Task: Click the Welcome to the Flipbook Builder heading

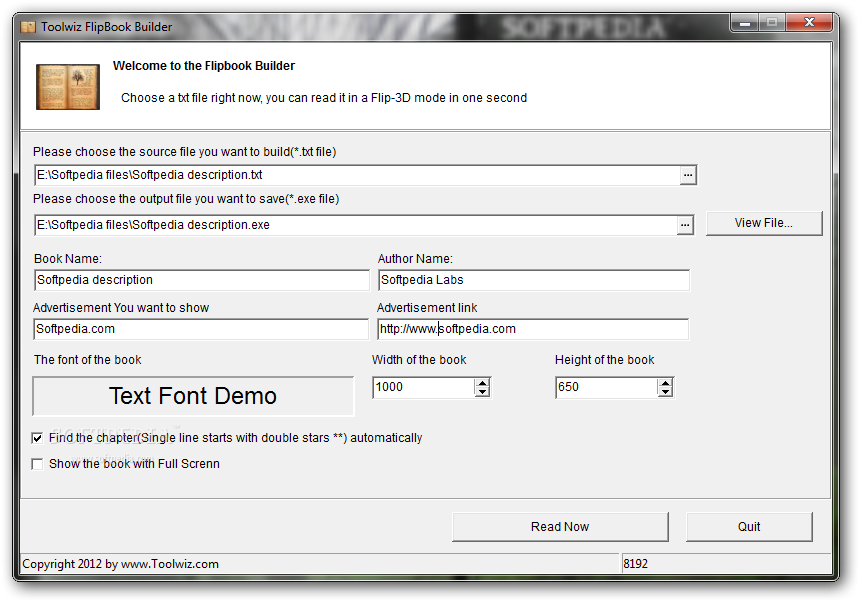Action: pos(204,66)
